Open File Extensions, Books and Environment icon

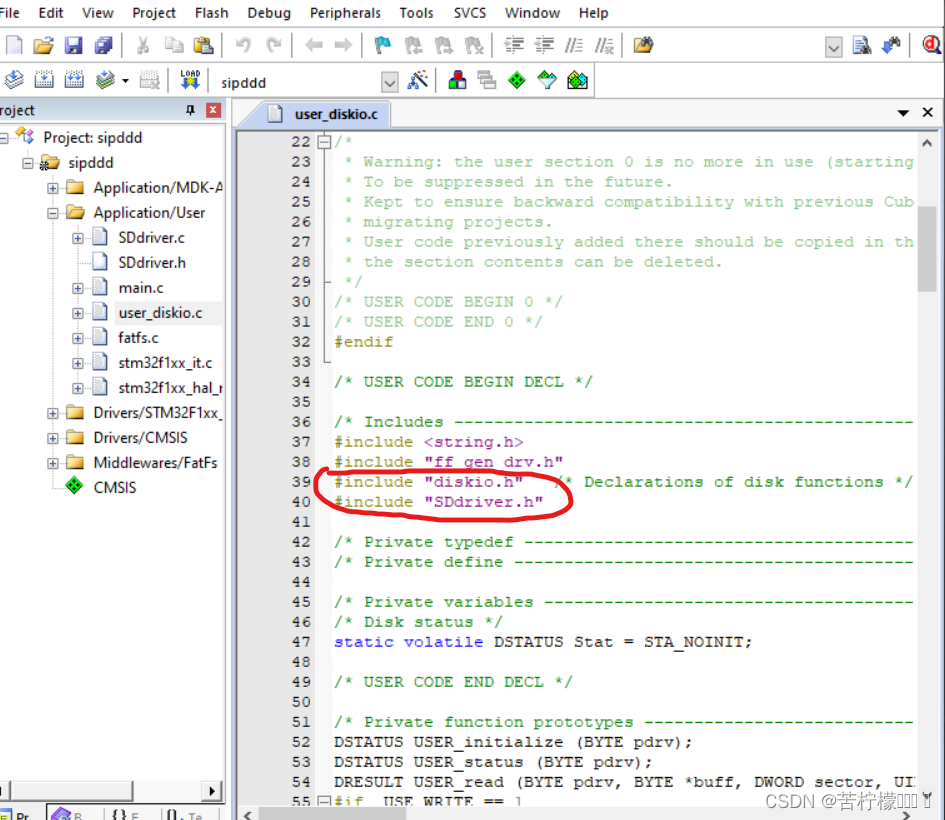pos(457,80)
